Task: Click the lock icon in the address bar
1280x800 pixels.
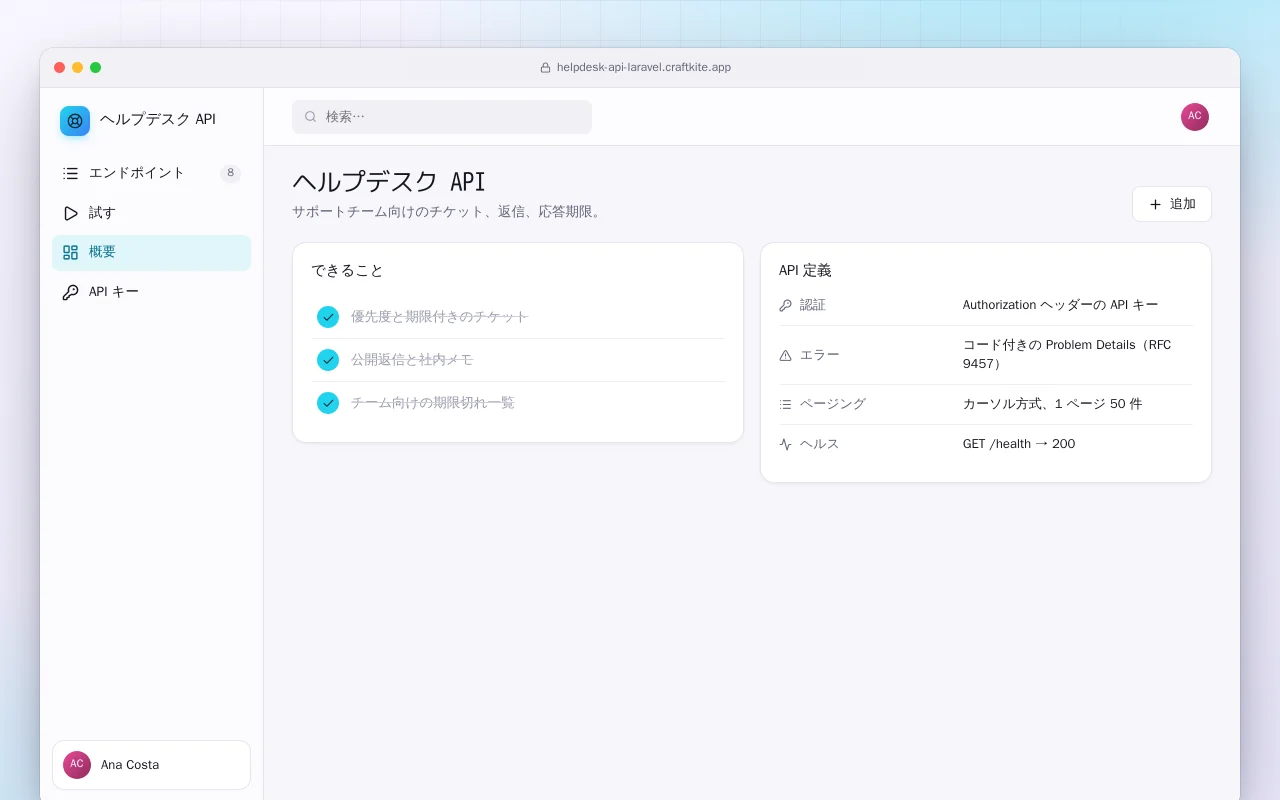Action: [x=546, y=68]
